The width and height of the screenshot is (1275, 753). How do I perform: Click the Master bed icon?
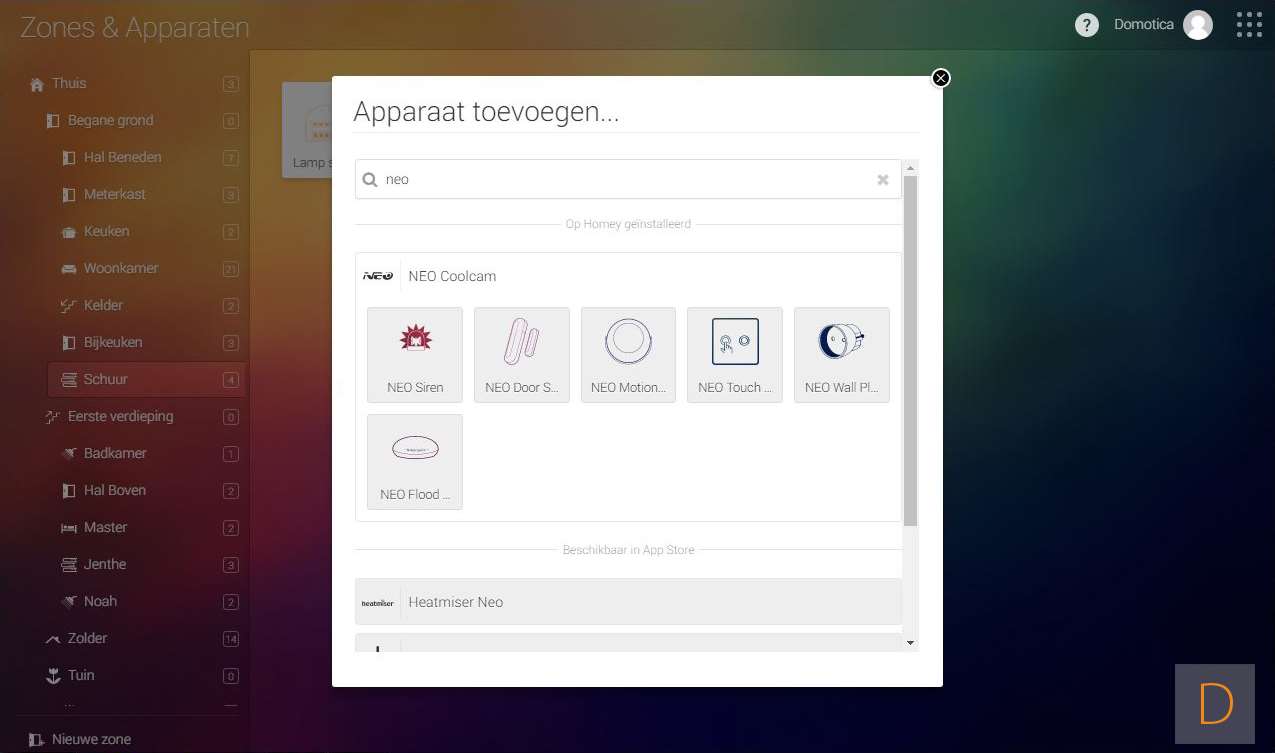(69, 528)
